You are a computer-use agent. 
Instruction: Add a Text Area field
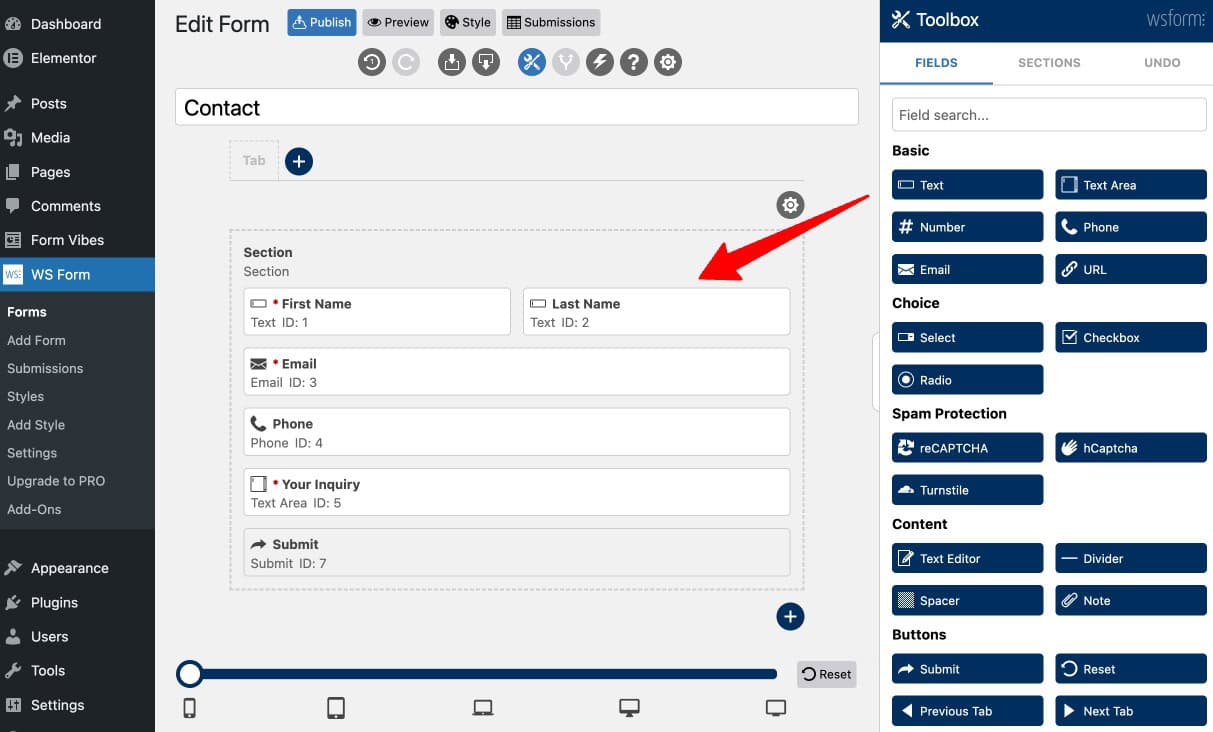pyautogui.click(x=1131, y=185)
